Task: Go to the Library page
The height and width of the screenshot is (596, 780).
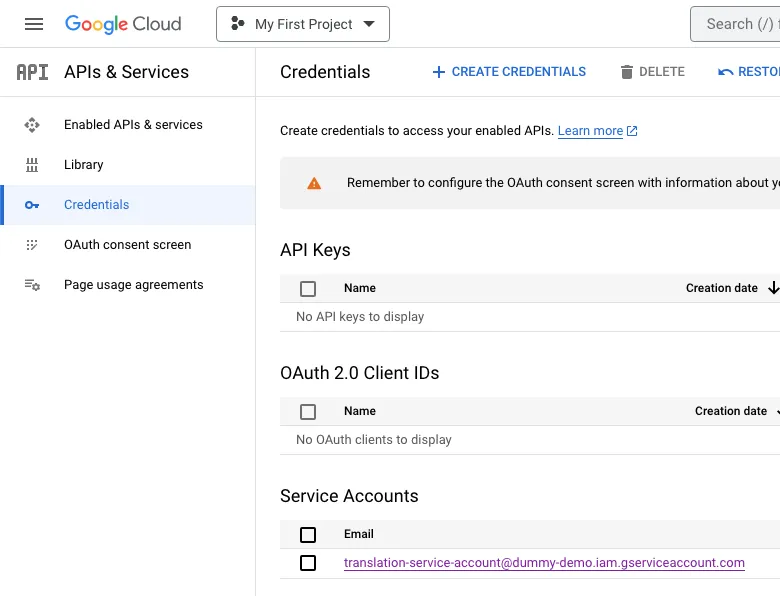Action: point(84,165)
